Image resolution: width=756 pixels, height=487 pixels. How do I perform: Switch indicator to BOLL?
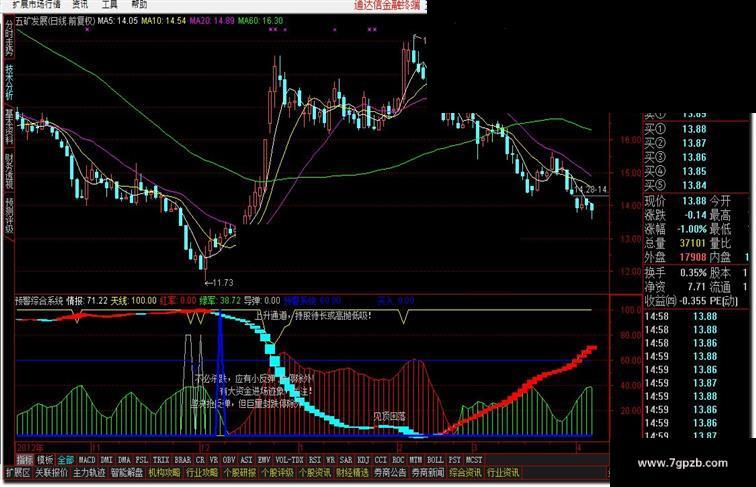tap(435, 460)
